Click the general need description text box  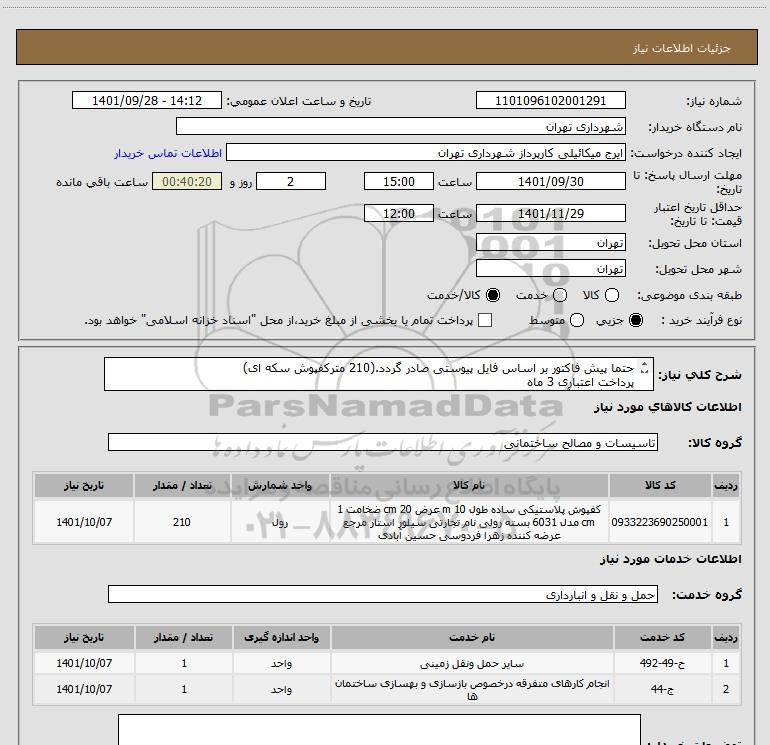click(379, 374)
